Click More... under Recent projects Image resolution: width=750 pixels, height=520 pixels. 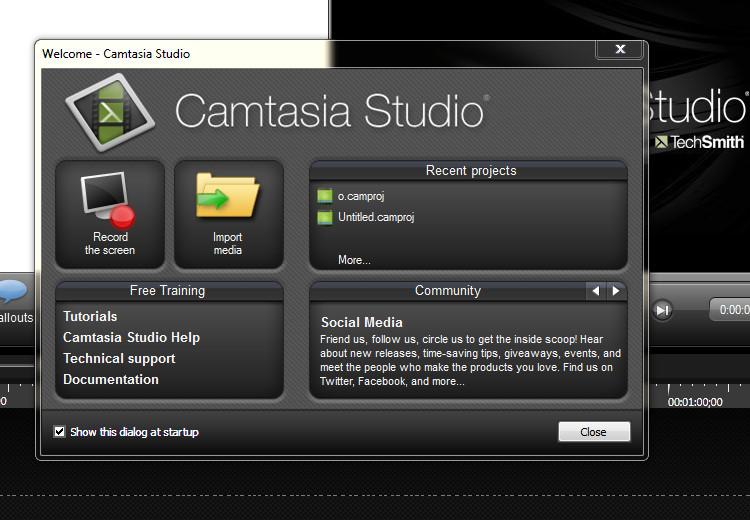[x=354, y=260]
